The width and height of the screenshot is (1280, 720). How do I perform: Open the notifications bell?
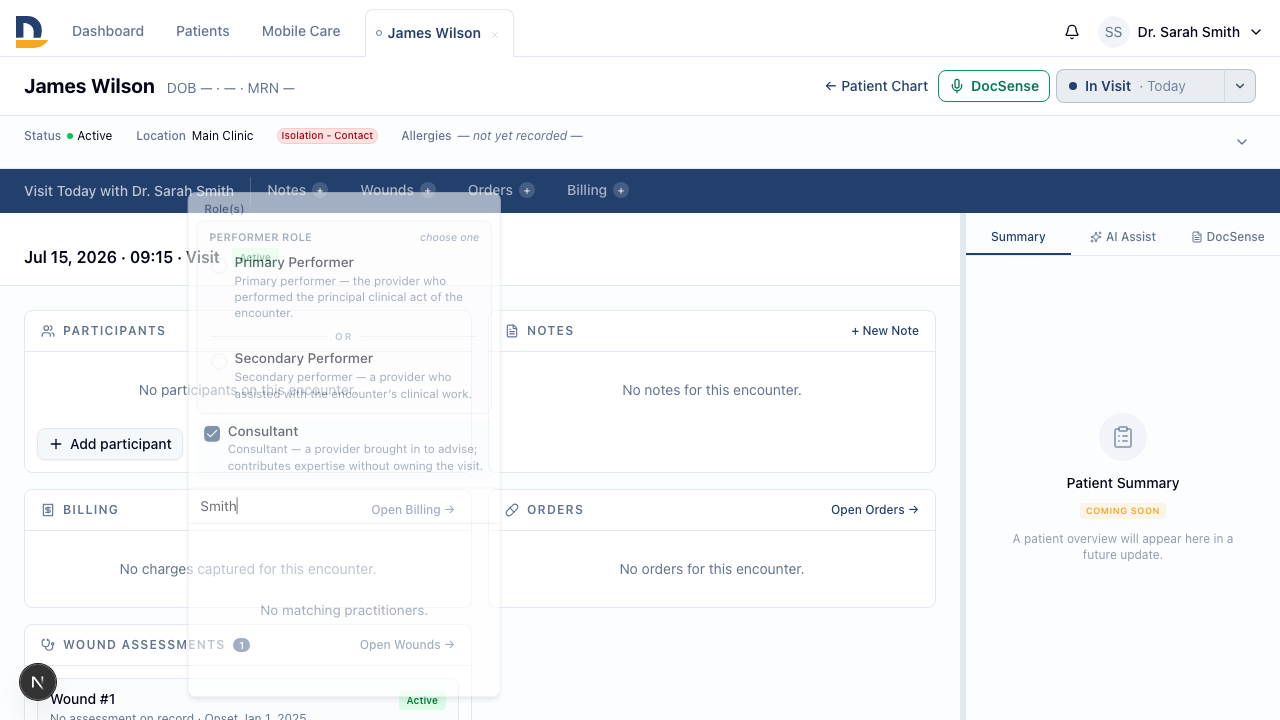click(x=1072, y=32)
